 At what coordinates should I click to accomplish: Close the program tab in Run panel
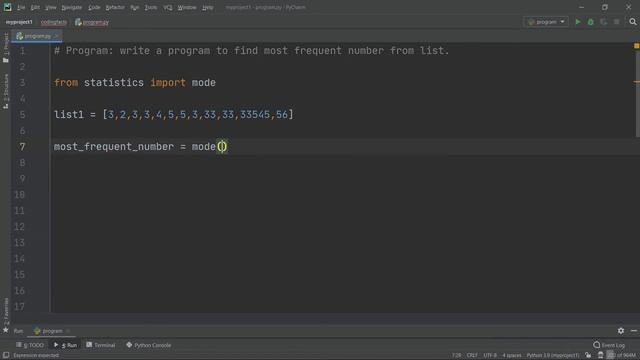pos(68,331)
